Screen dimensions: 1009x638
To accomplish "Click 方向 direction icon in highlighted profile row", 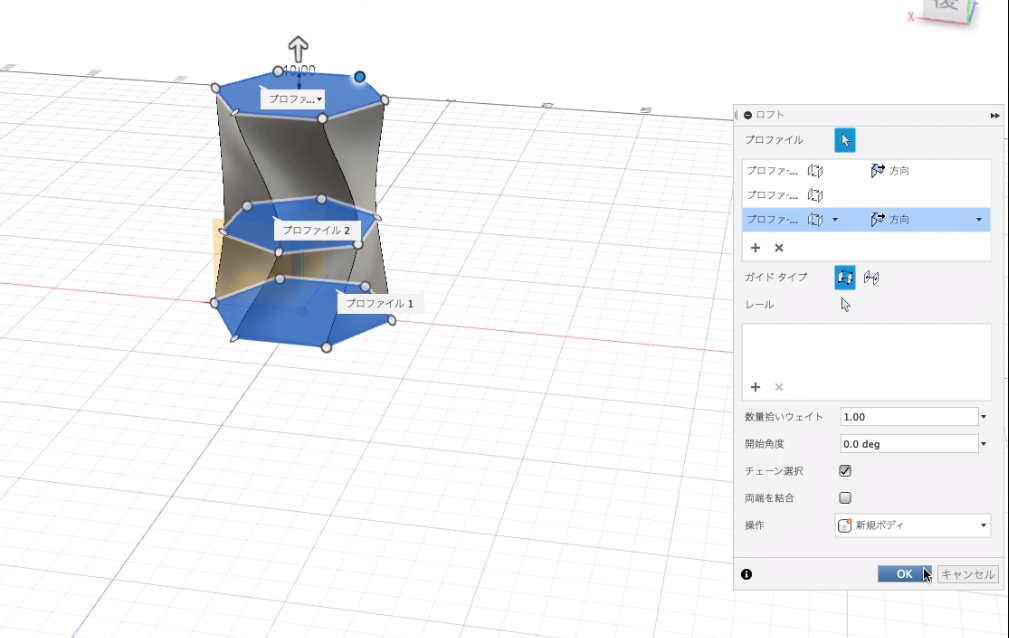I will [877, 220].
